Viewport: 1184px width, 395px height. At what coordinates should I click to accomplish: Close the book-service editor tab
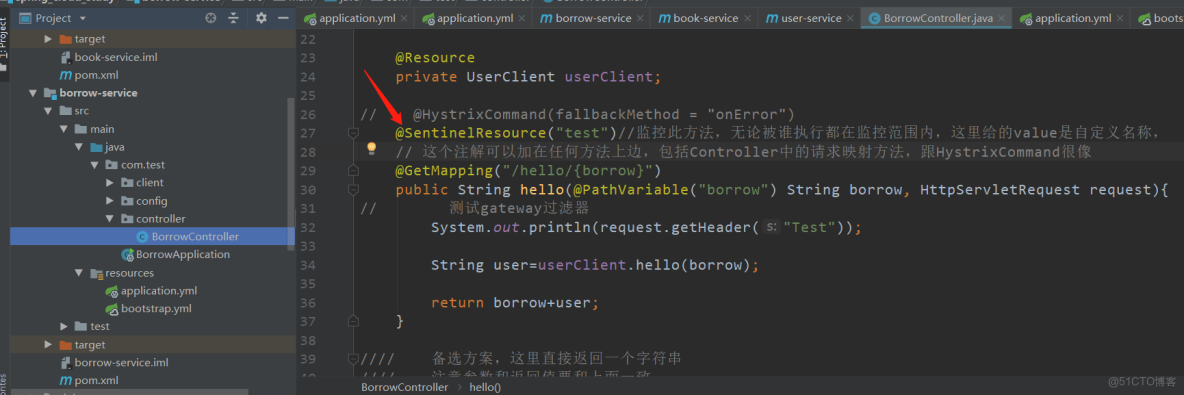(x=749, y=18)
